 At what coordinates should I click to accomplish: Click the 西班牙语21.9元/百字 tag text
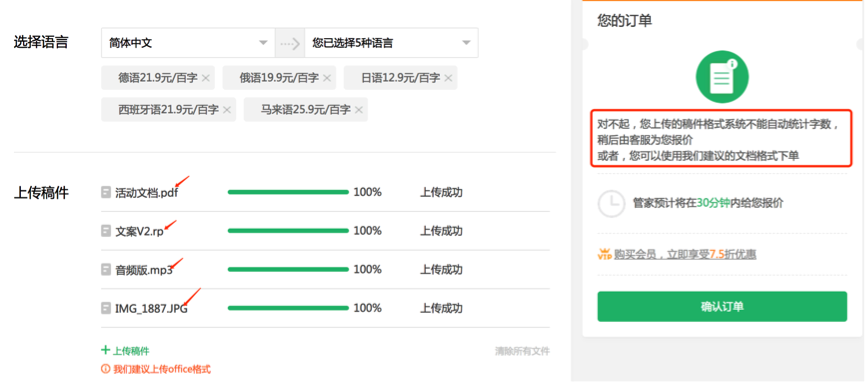[x=168, y=110]
